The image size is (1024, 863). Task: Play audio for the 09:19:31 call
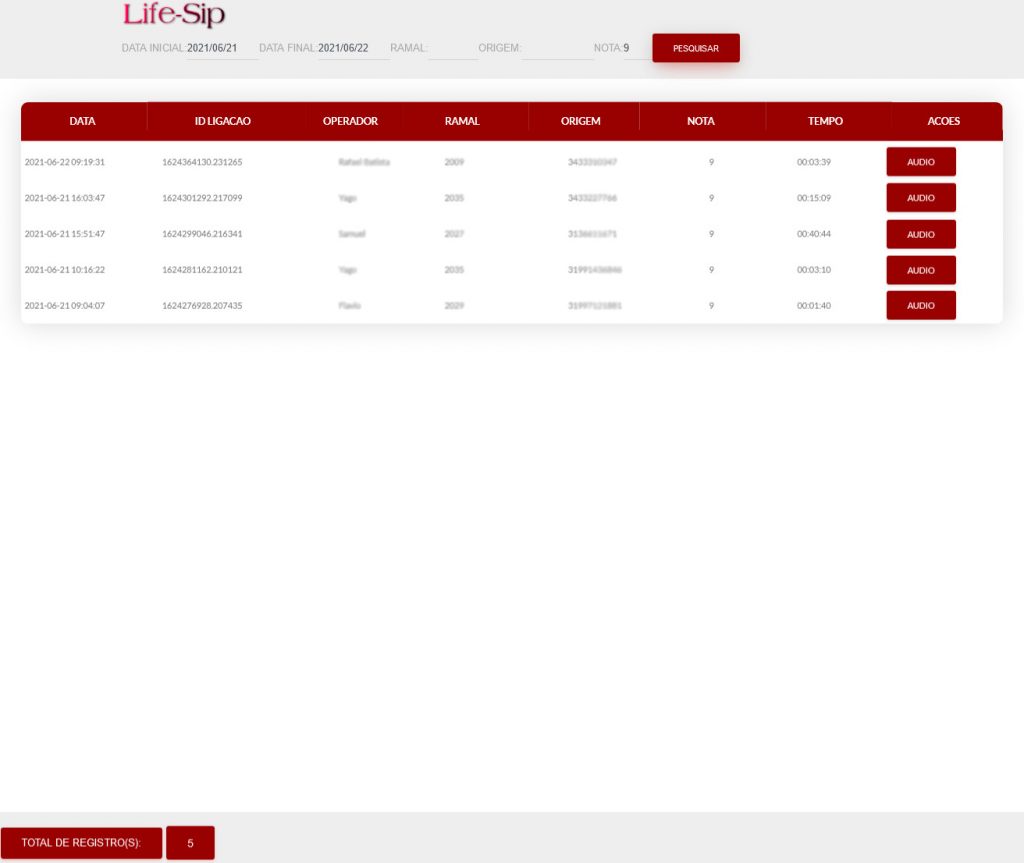click(x=920, y=162)
